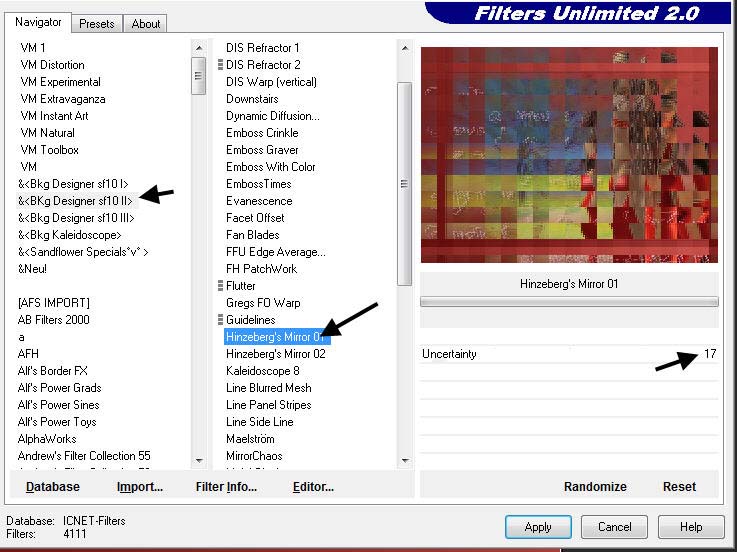Click the category list scroll-up arrow
Viewport: 737px width, 552px height.
(x=199, y=47)
